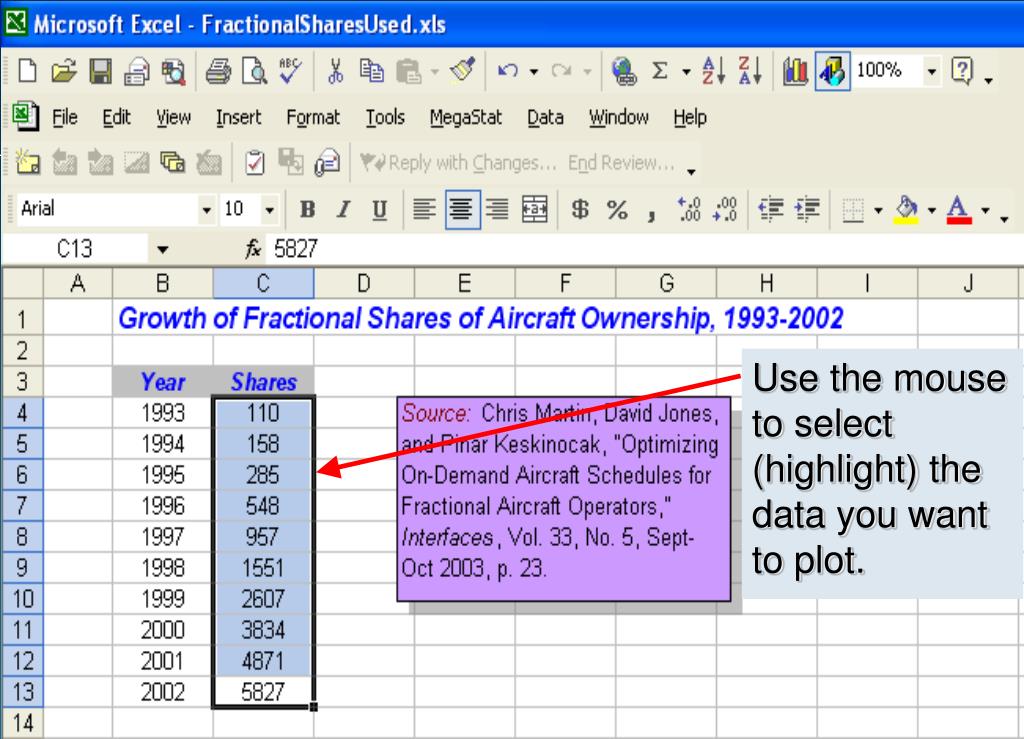Open the Tools menu
Viewport: 1024px width, 739px height.
(x=385, y=118)
